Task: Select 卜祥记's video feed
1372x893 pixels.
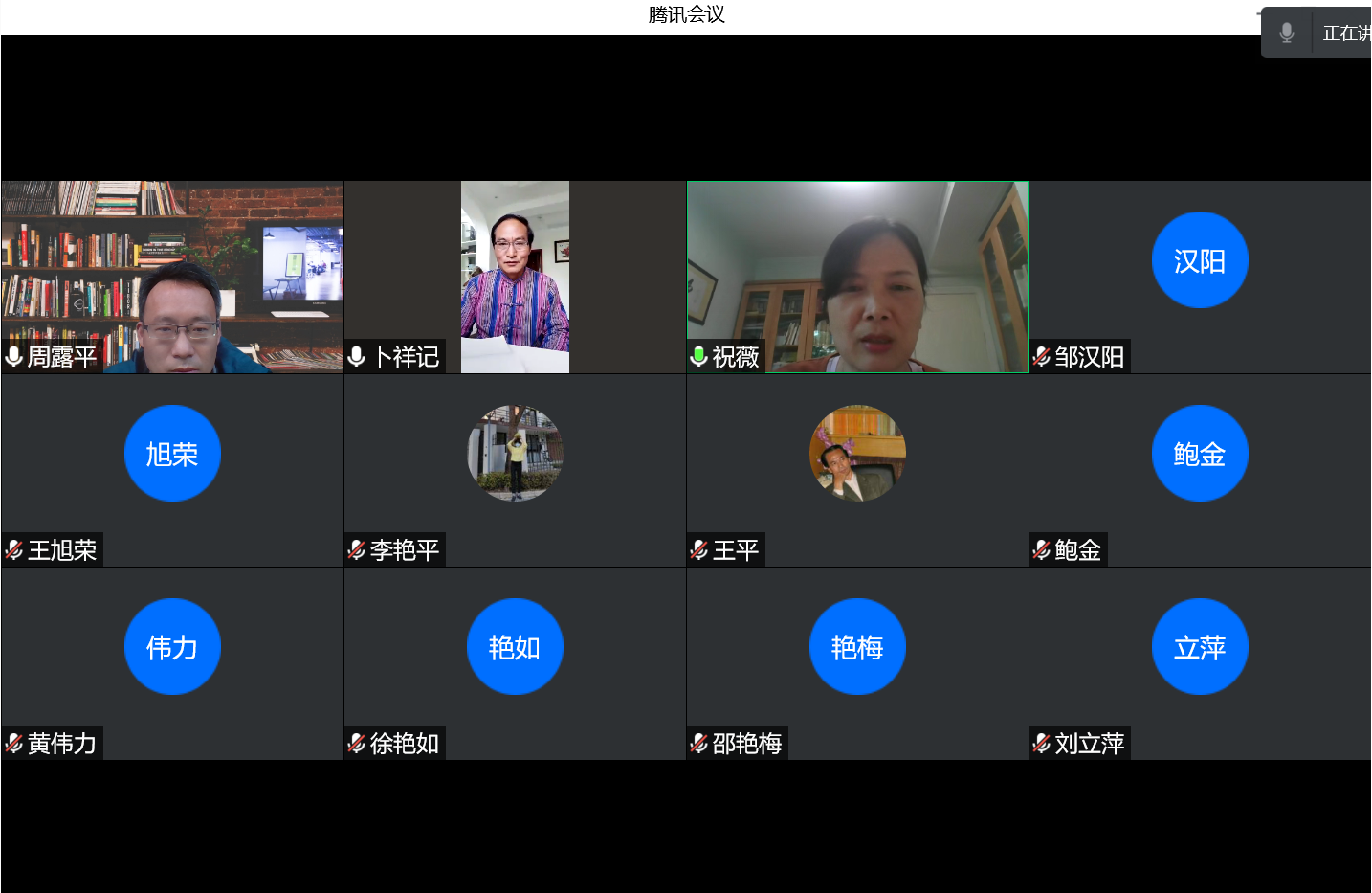Action: (x=515, y=277)
